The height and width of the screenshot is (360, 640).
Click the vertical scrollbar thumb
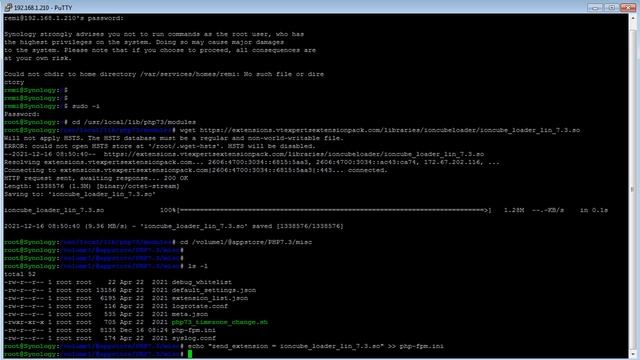[x=632, y=189]
